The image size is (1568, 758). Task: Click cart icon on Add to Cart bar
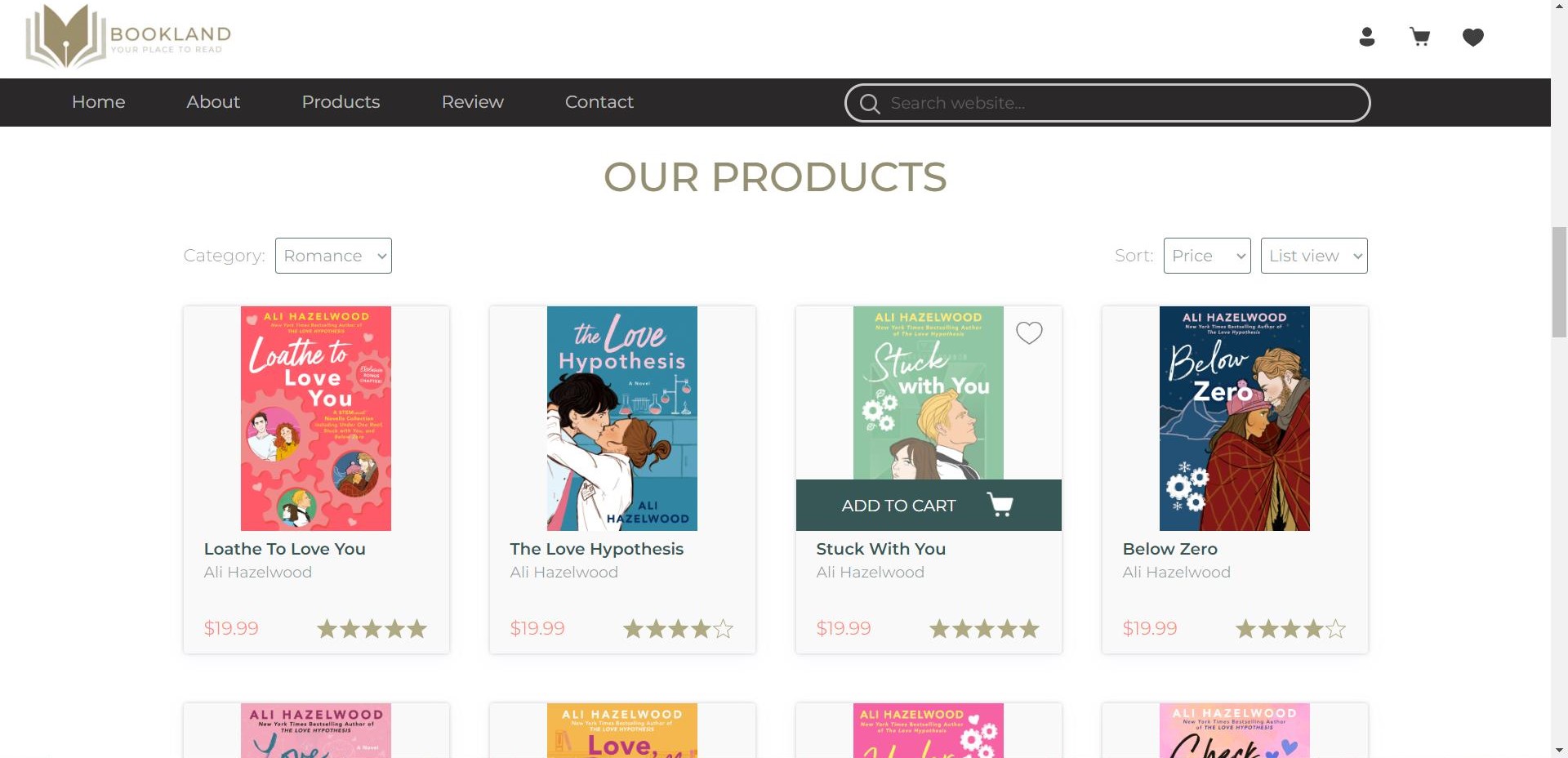click(x=1000, y=505)
